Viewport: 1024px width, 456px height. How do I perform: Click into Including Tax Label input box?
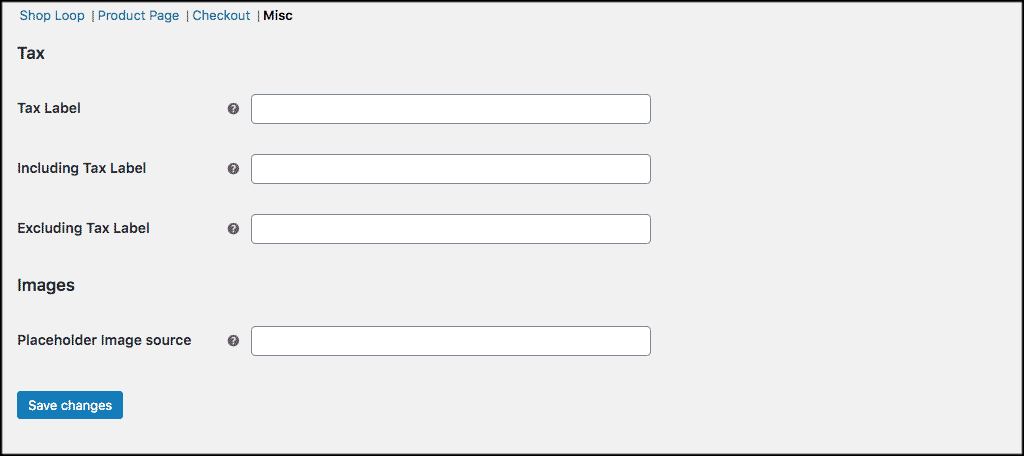point(451,169)
